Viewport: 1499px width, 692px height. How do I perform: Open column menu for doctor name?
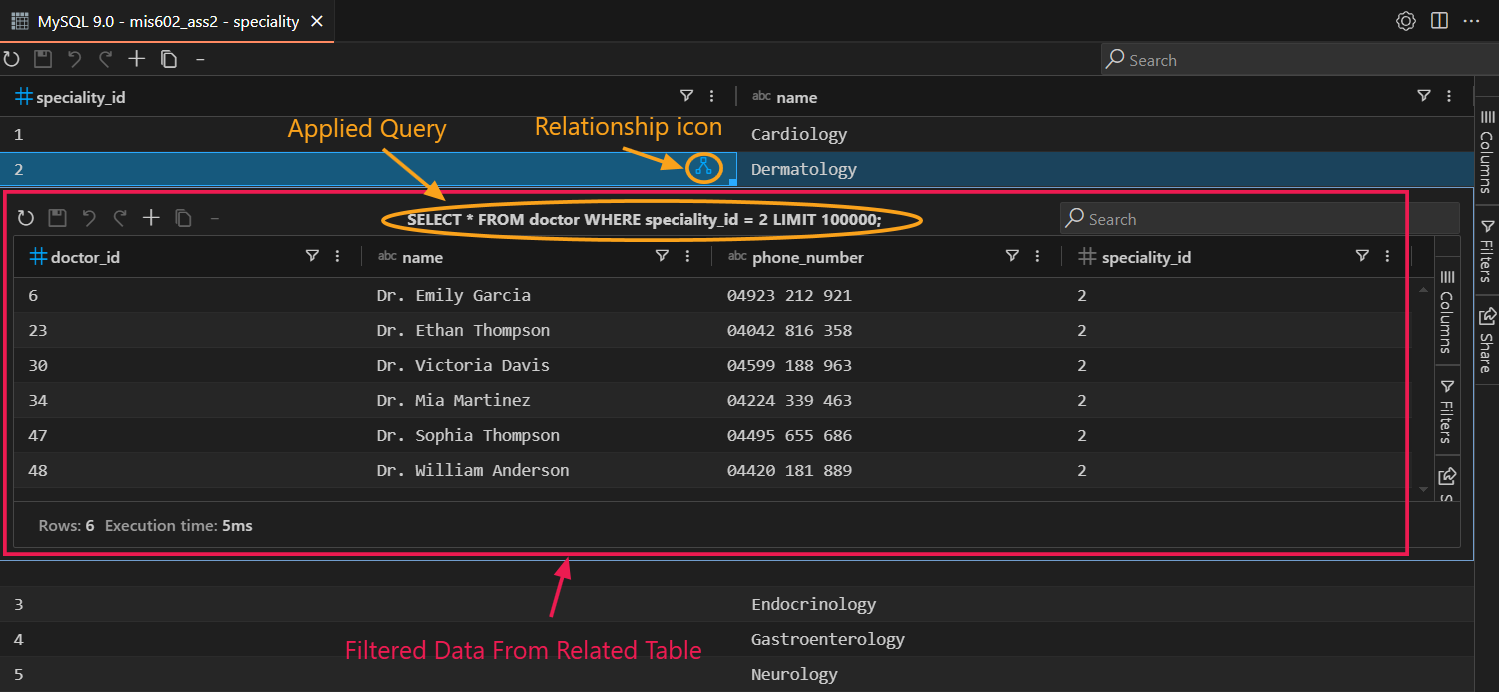pyautogui.click(x=687, y=256)
